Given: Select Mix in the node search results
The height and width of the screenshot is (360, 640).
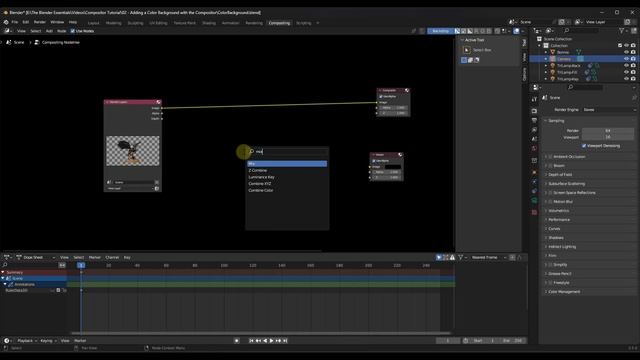Looking at the screenshot, I should tap(287, 164).
